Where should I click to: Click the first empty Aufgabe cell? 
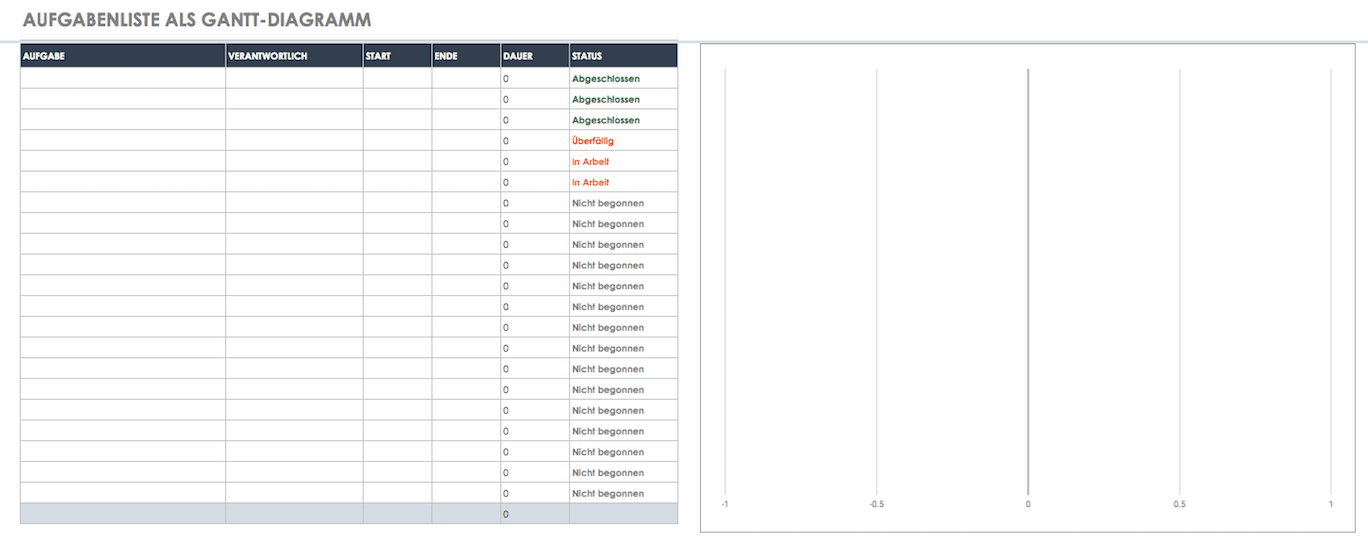pyautogui.click(x=122, y=78)
